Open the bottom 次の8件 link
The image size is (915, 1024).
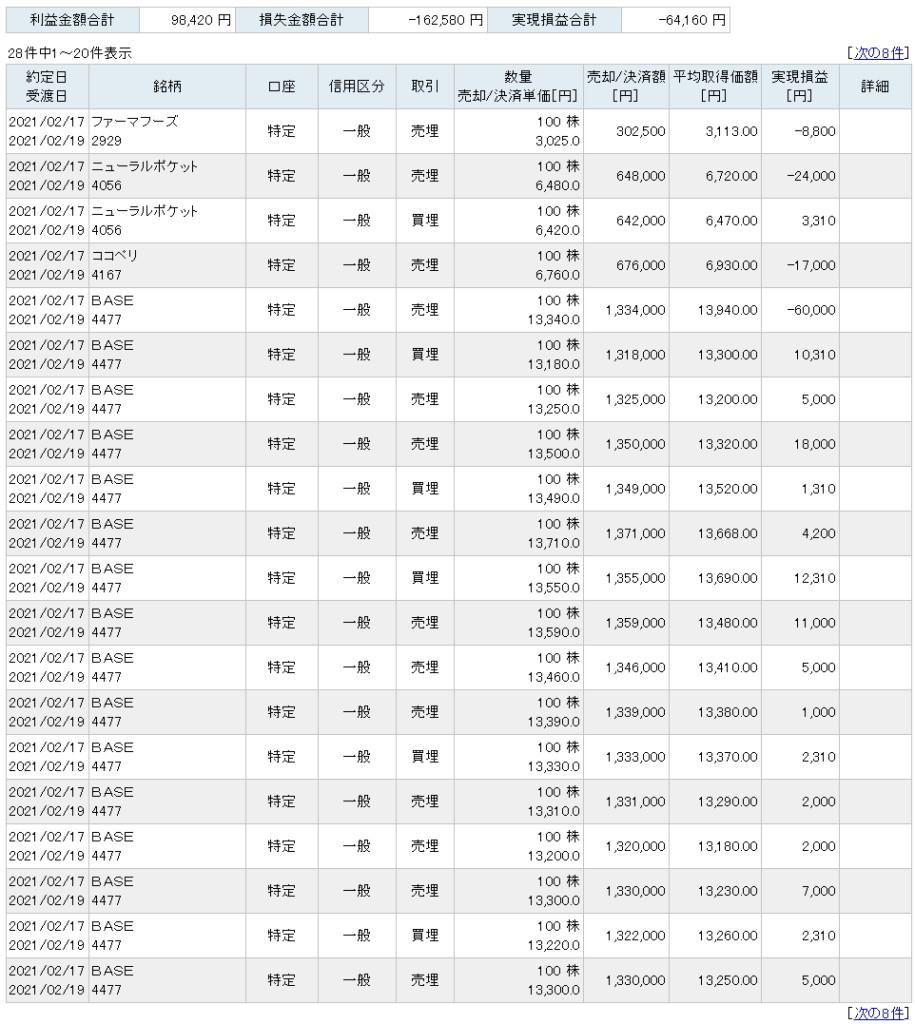(878, 1012)
